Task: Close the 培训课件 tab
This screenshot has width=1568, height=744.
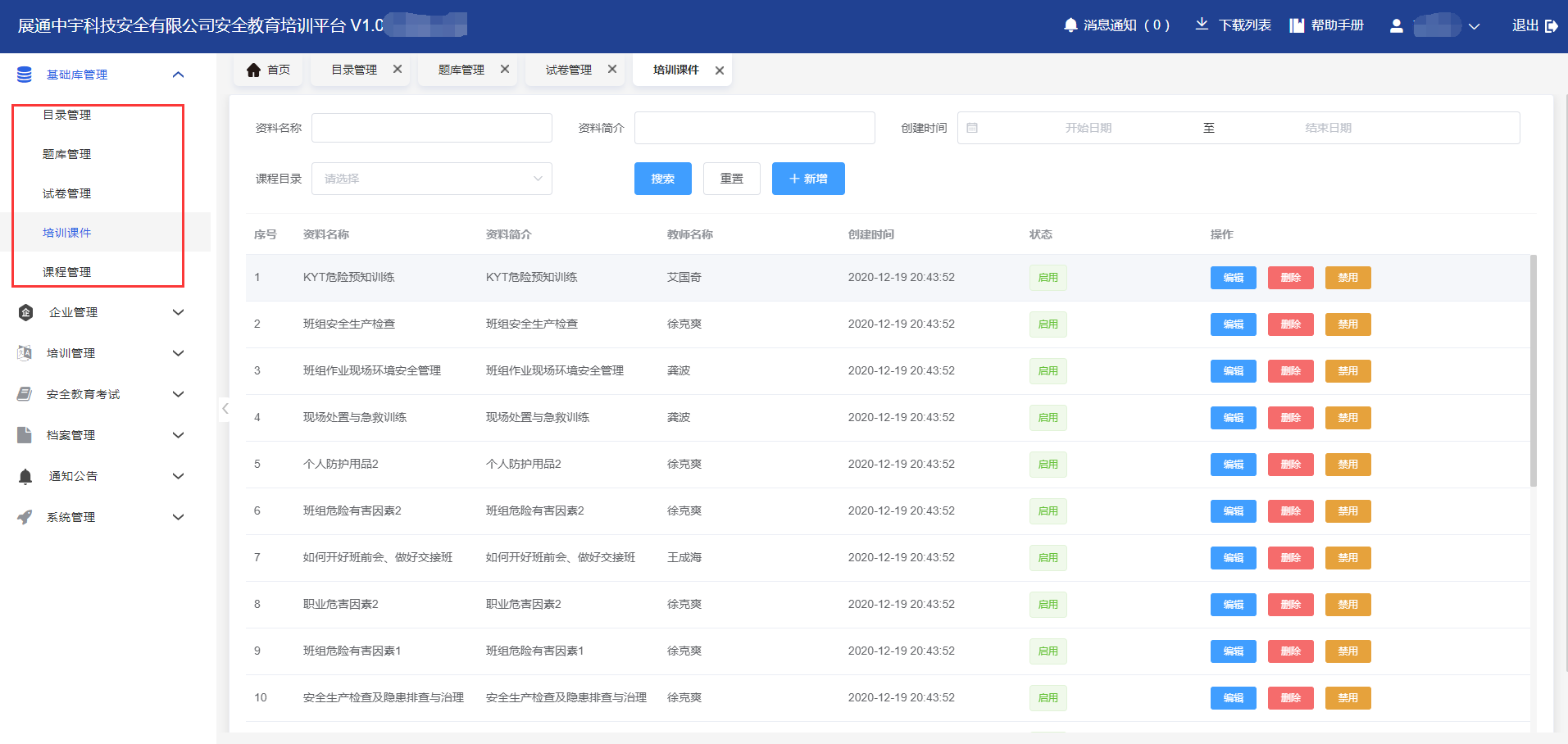Action: pyautogui.click(x=720, y=70)
